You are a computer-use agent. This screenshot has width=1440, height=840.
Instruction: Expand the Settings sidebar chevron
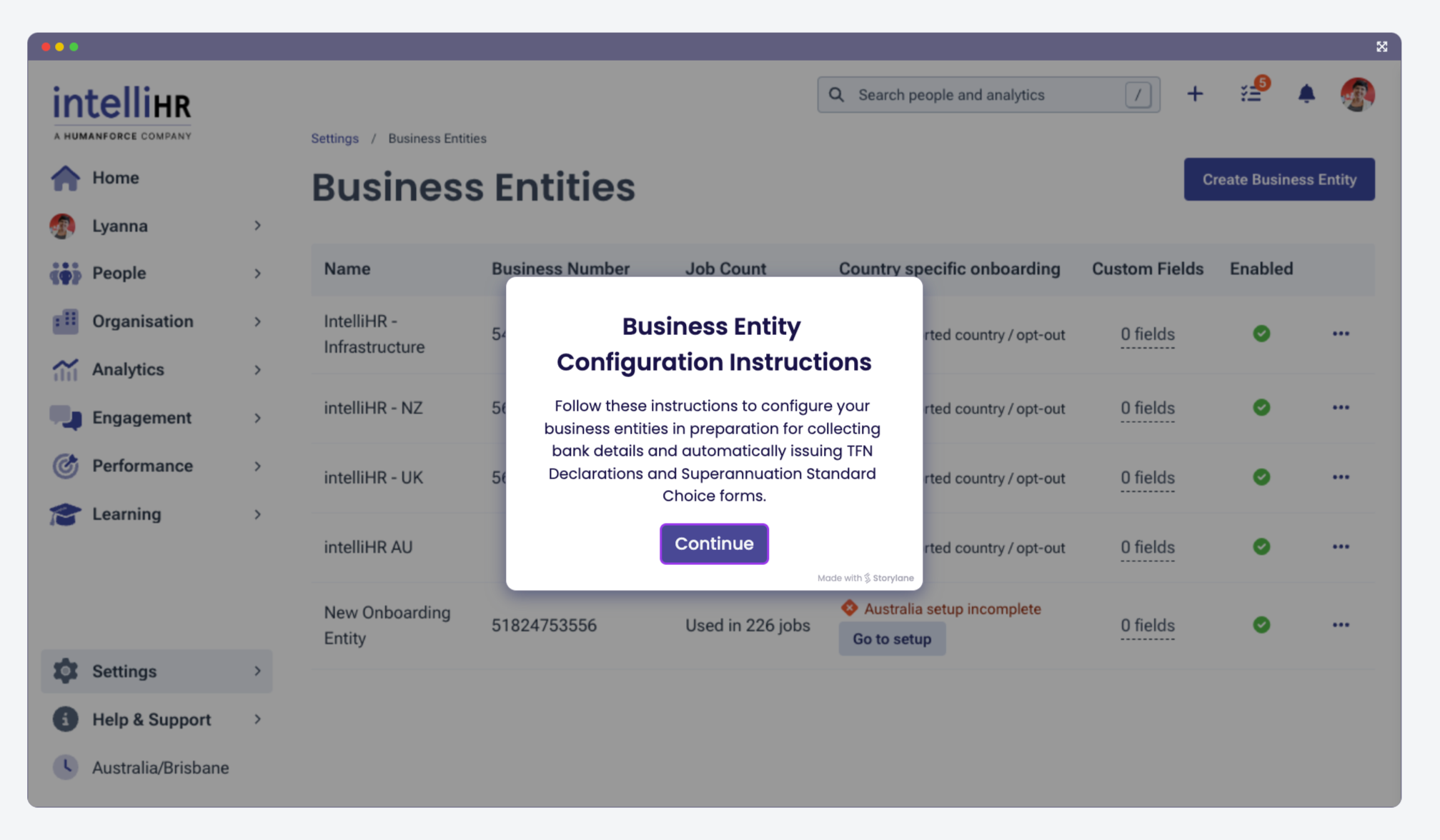point(257,671)
